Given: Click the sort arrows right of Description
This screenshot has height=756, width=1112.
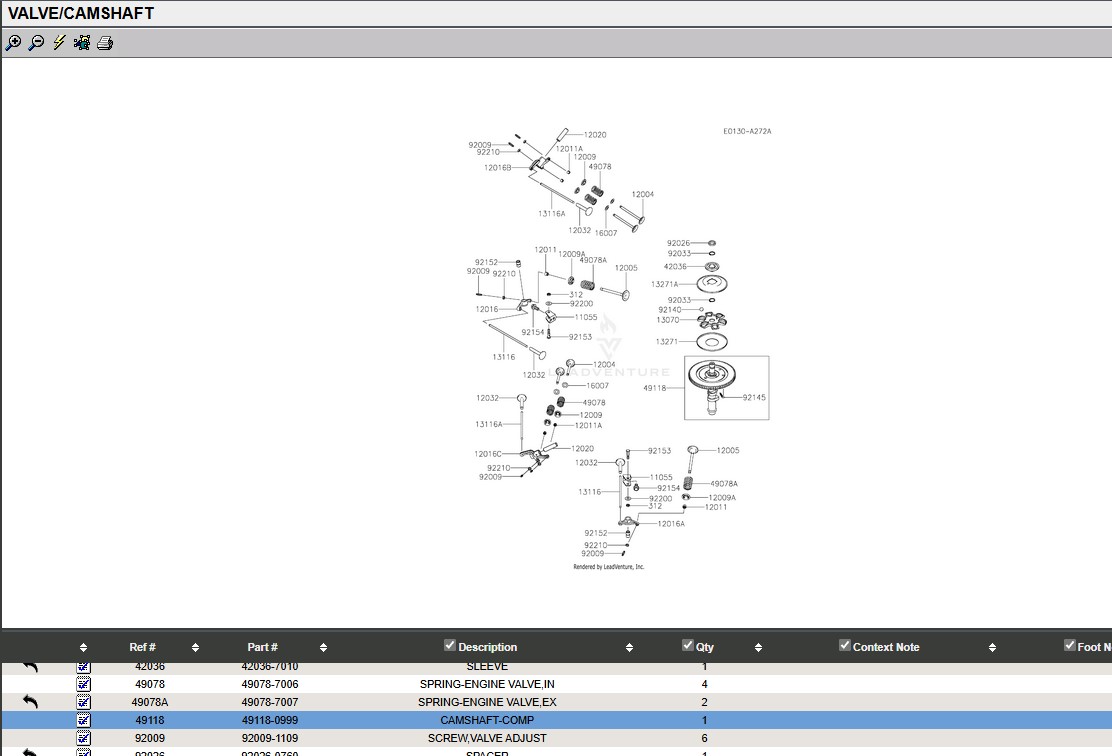Looking at the screenshot, I should coord(629,648).
